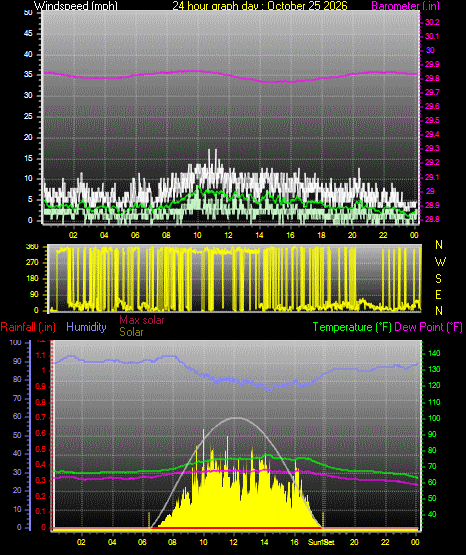This screenshot has width=466, height=555.
Task: Click the "140" temperature axis value
Action: pos(434,353)
